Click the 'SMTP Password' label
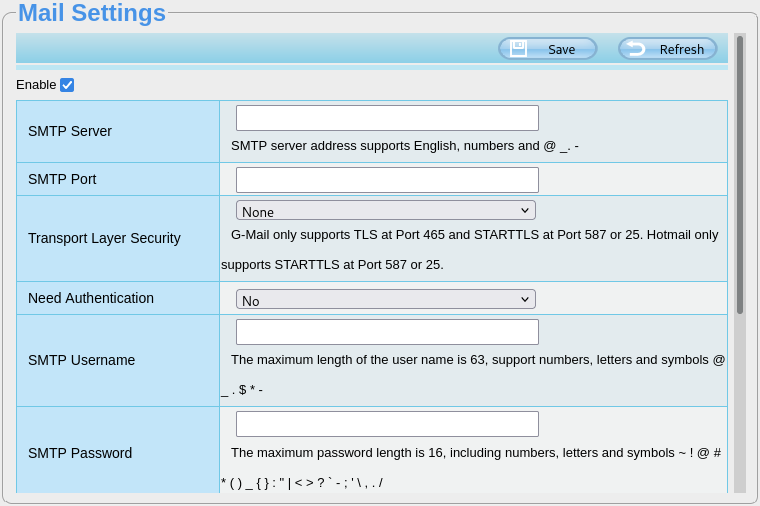The image size is (760, 506). (80, 453)
